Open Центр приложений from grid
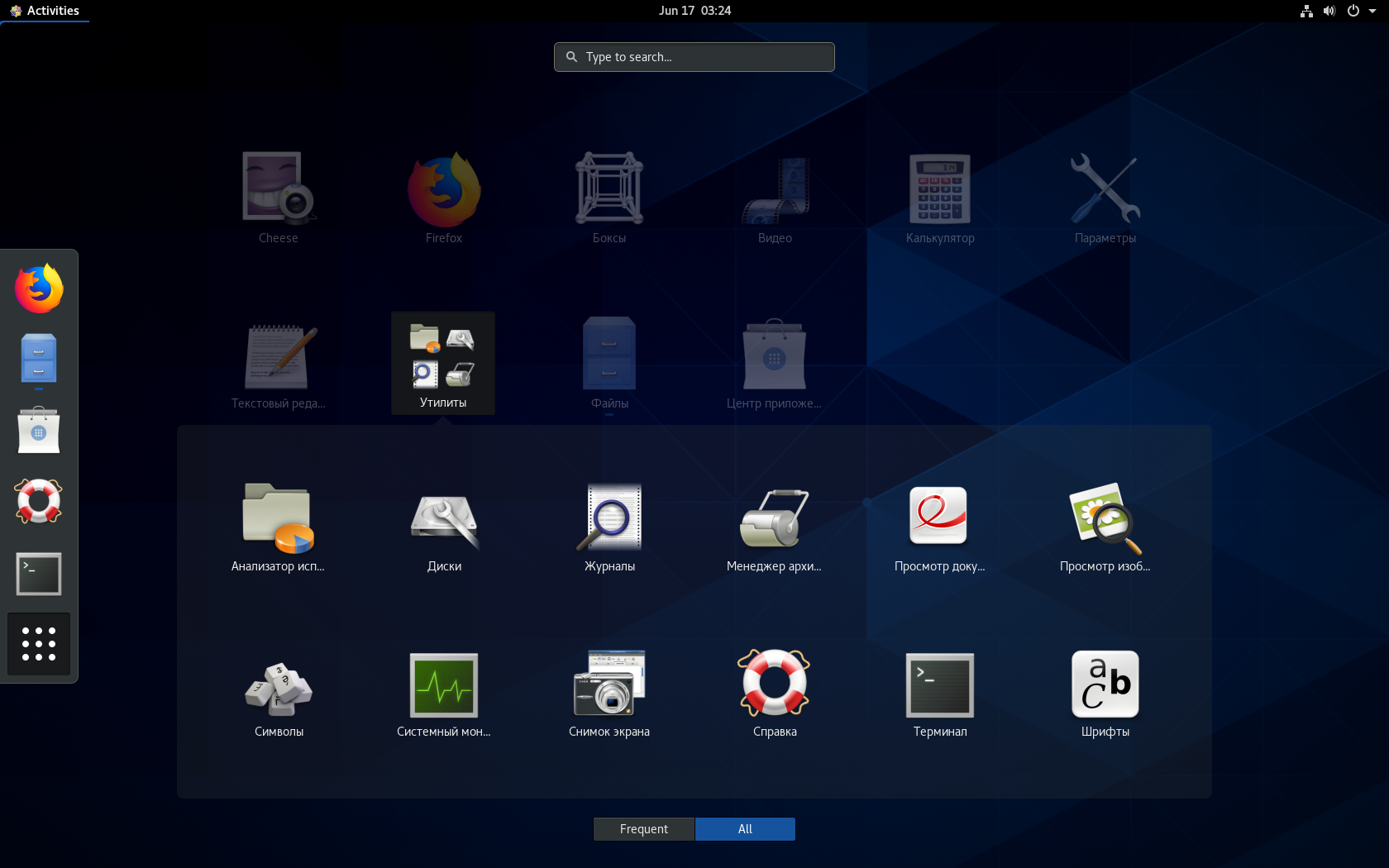 click(775, 363)
